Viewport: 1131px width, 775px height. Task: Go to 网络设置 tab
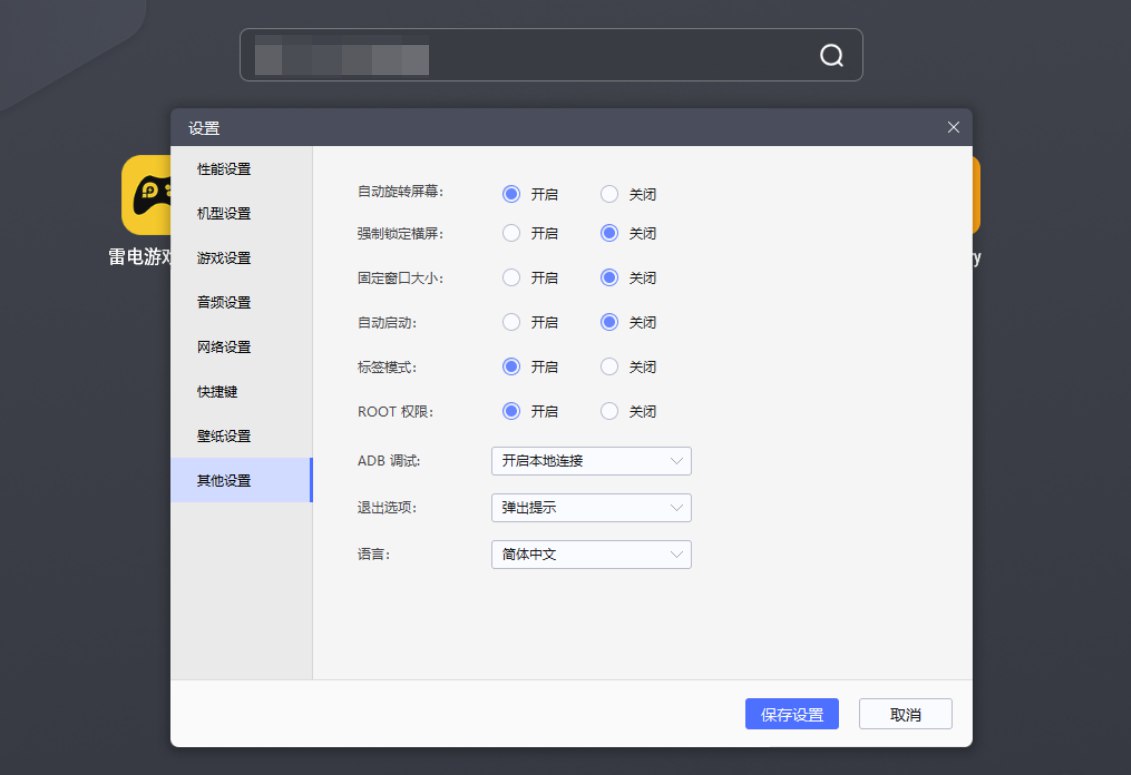click(x=242, y=347)
